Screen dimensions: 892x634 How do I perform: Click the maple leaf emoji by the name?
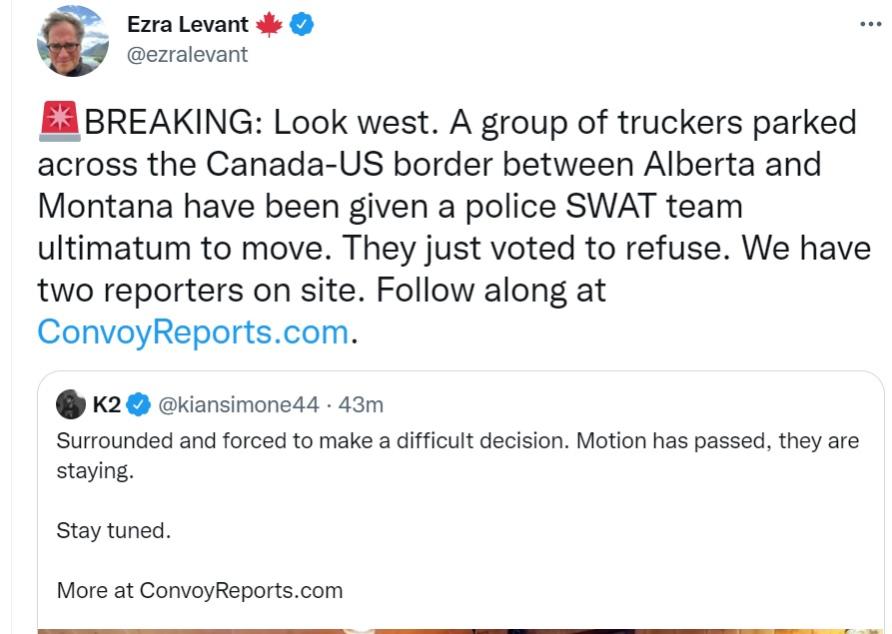268,25
